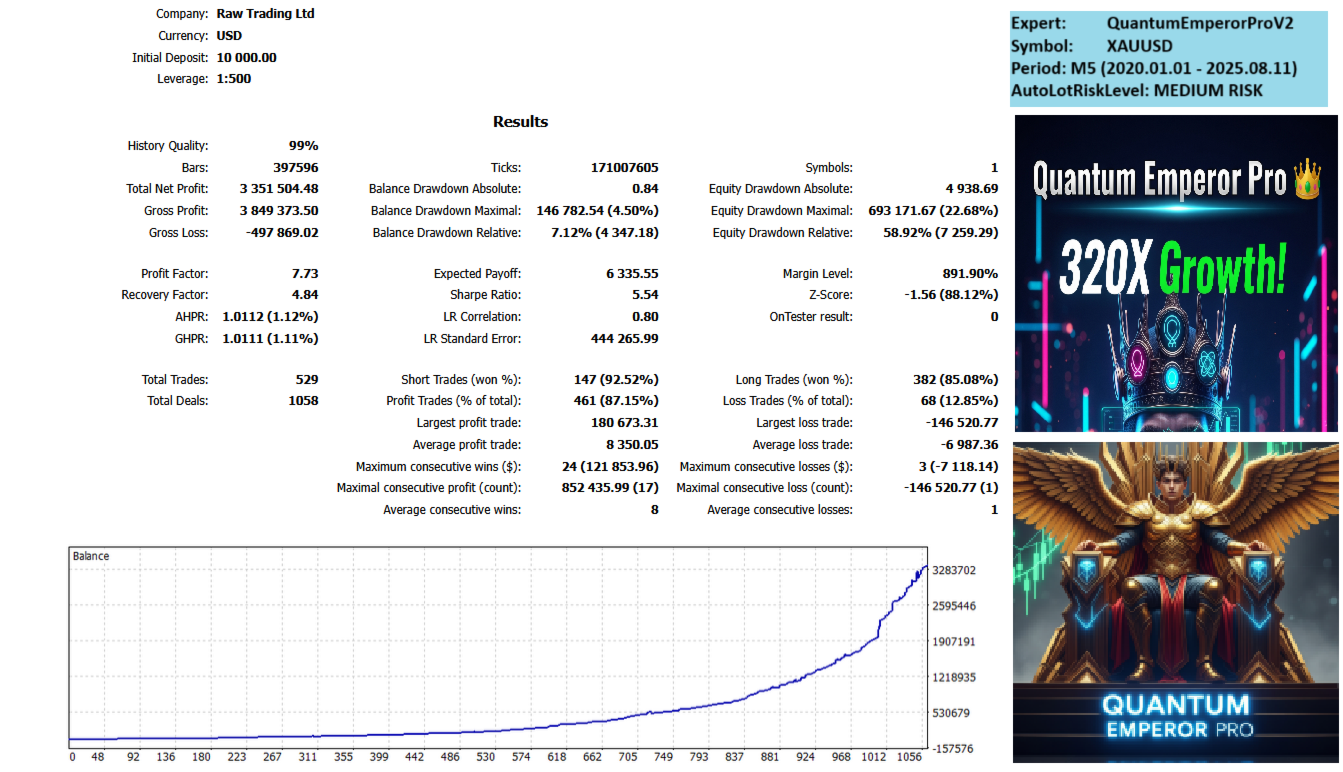Select Average profit trade value '8 350.05'
Image resolution: width=1343 pixels, height=772 pixels.
pyautogui.click(x=632, y=445)
